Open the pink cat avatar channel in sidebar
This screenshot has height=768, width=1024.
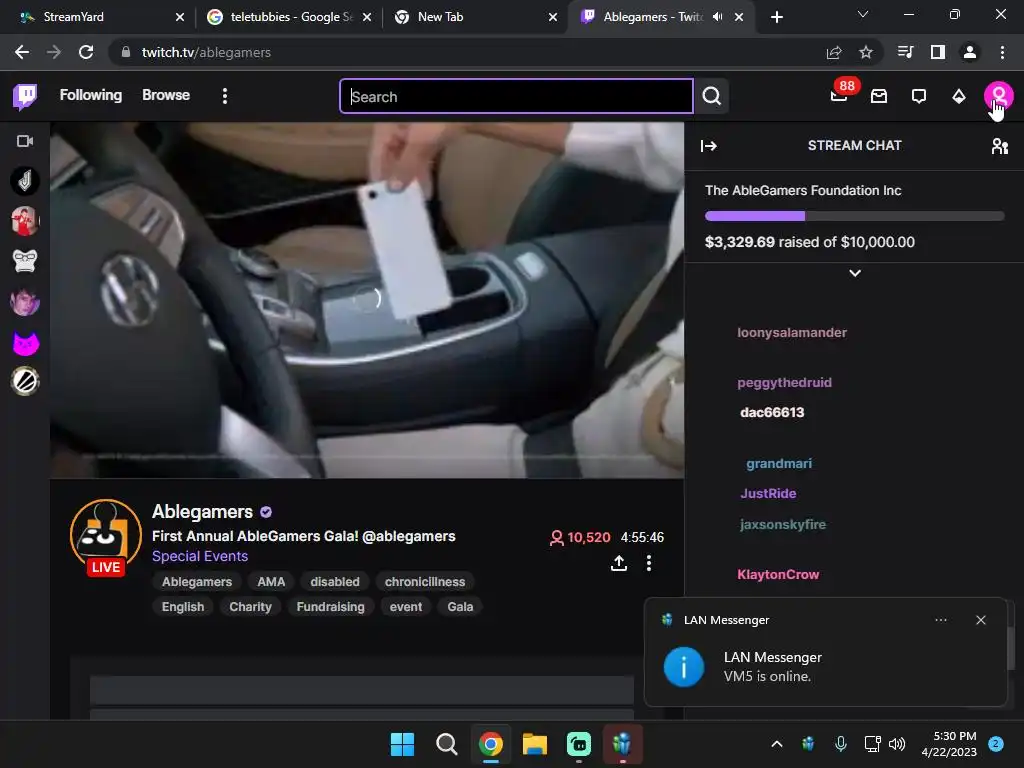25,342
